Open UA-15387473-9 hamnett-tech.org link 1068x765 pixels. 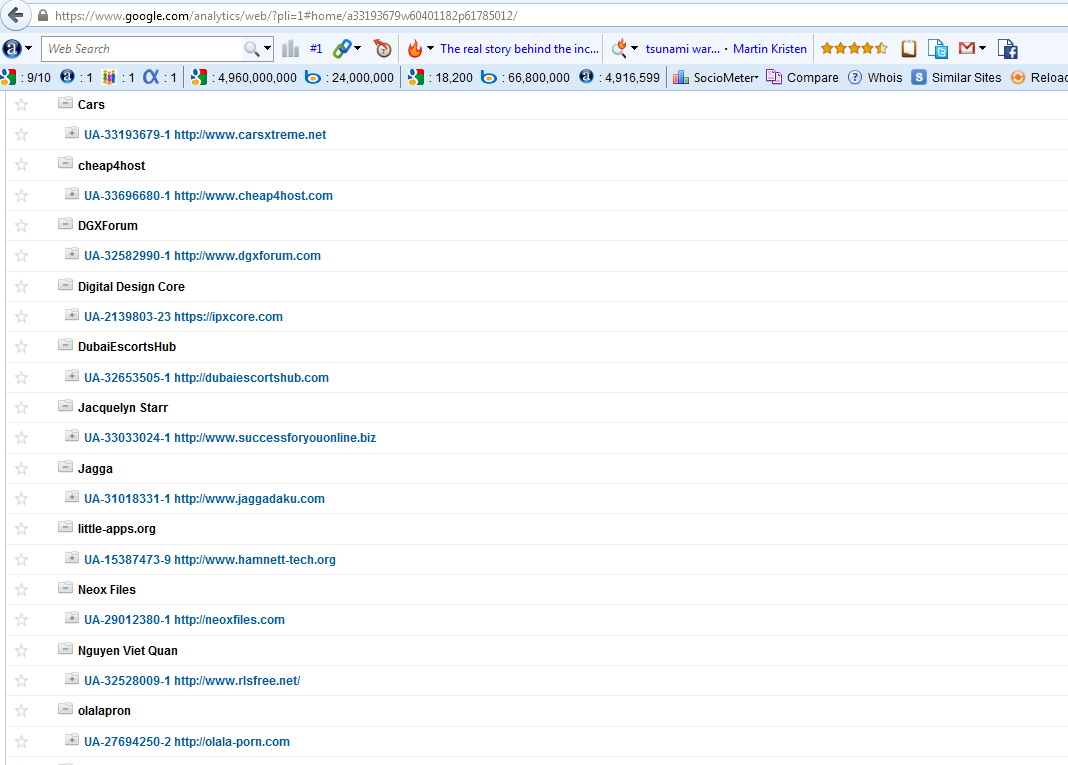pos(210,559)
